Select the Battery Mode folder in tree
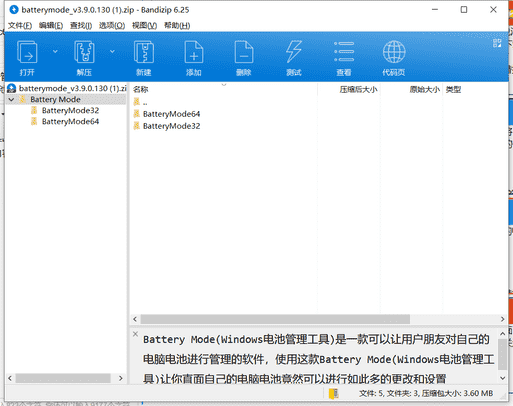 [55, 99]
